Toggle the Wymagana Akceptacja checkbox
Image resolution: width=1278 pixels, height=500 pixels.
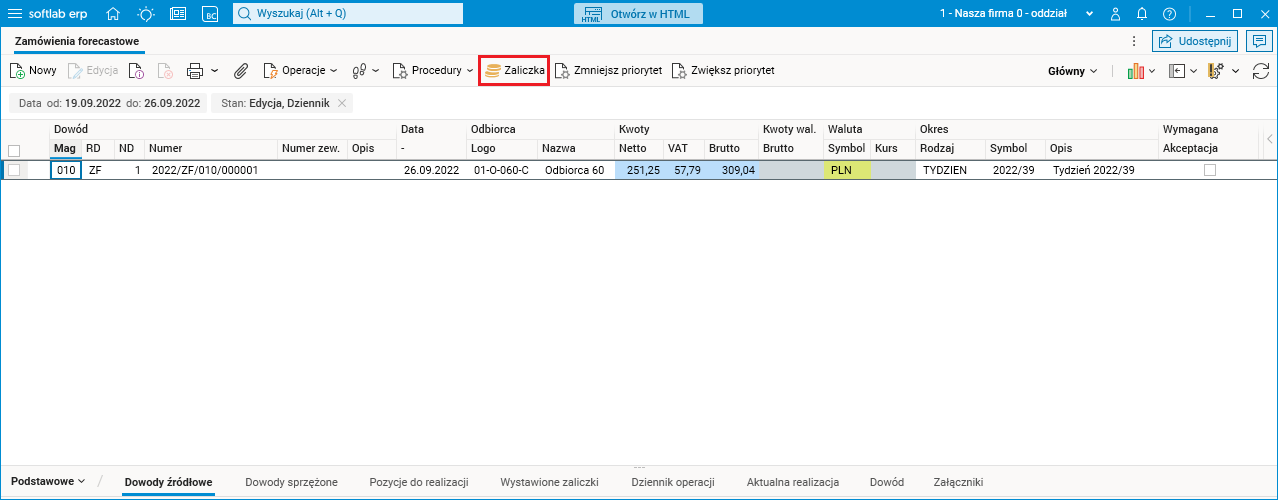1210,170
